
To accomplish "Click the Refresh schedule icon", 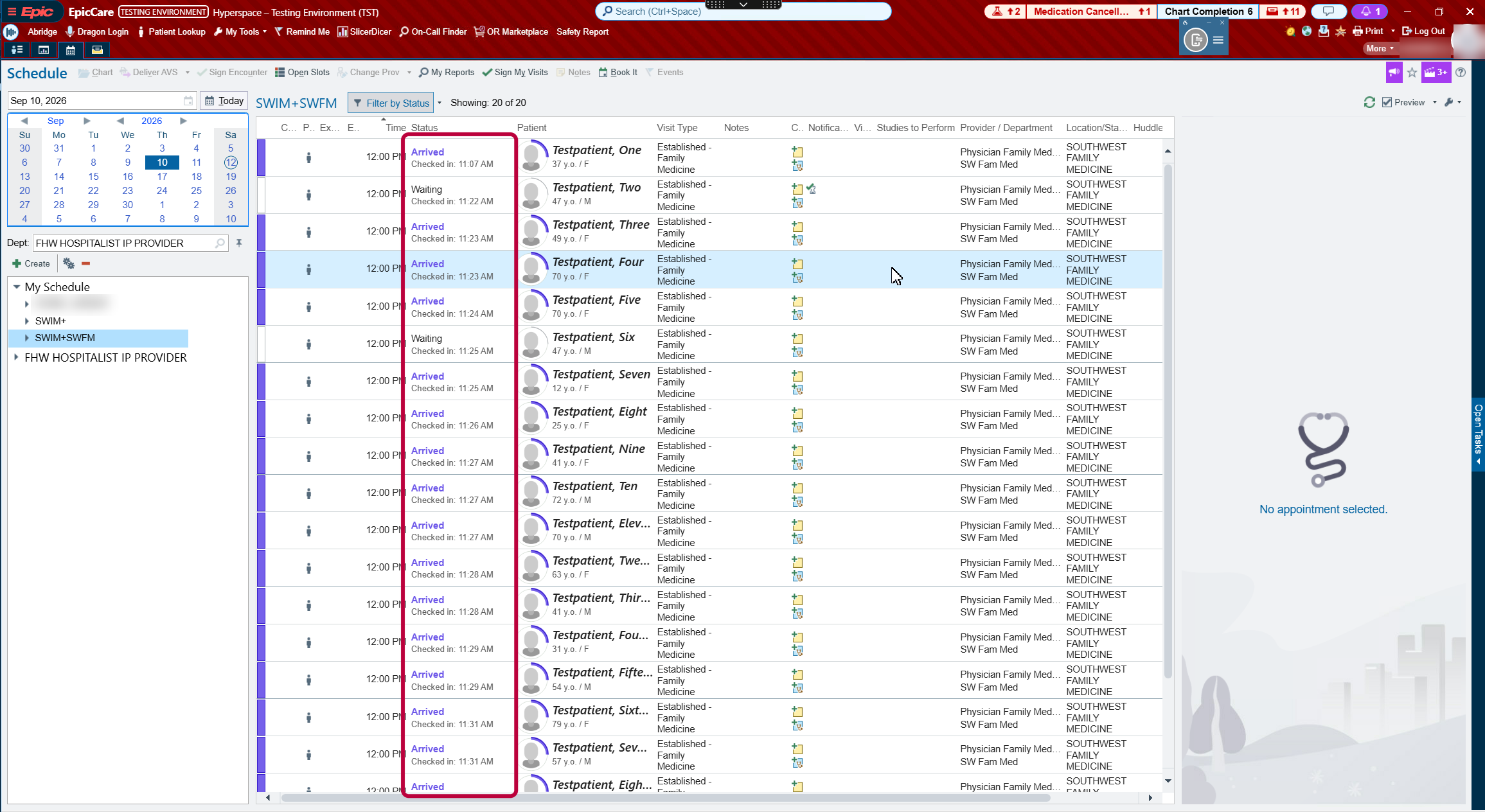I will [x=1369, y=102].
